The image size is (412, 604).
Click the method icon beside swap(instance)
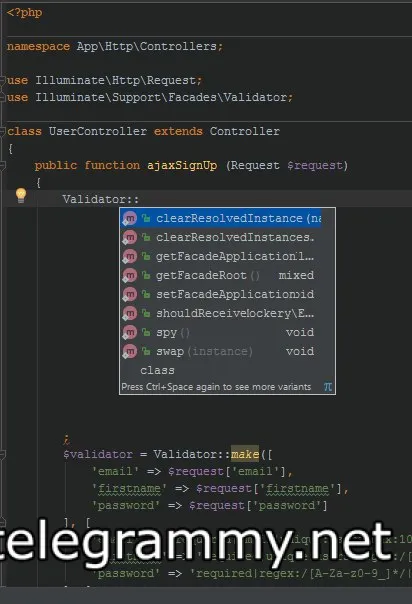[130, 351]
